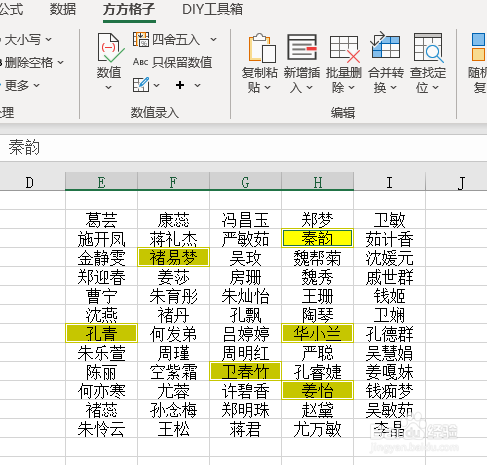Click cell containing 许碧香

(245, 390)
